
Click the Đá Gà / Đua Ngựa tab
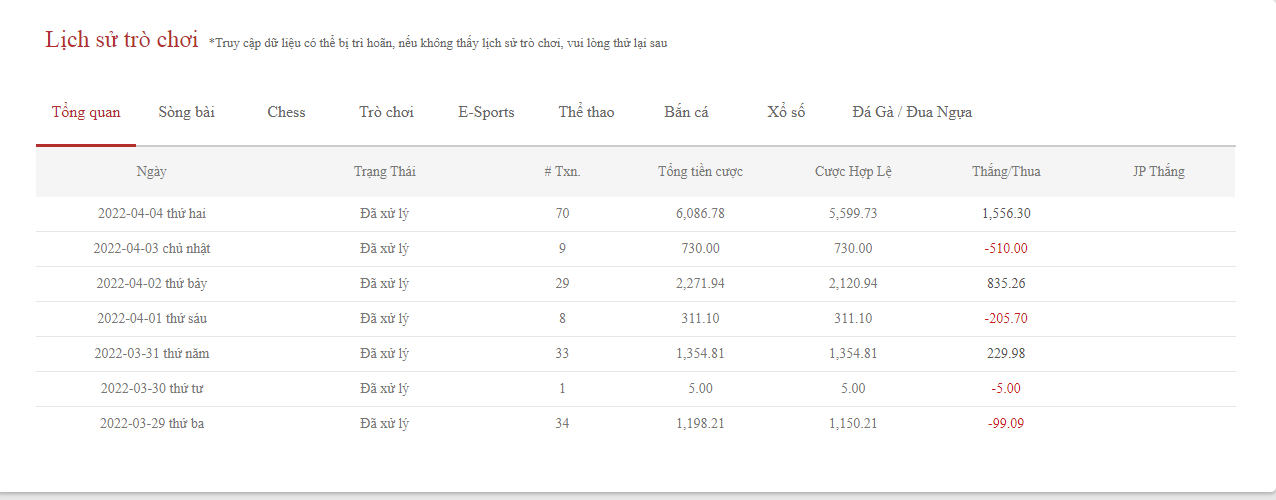(x=912, y=112)
